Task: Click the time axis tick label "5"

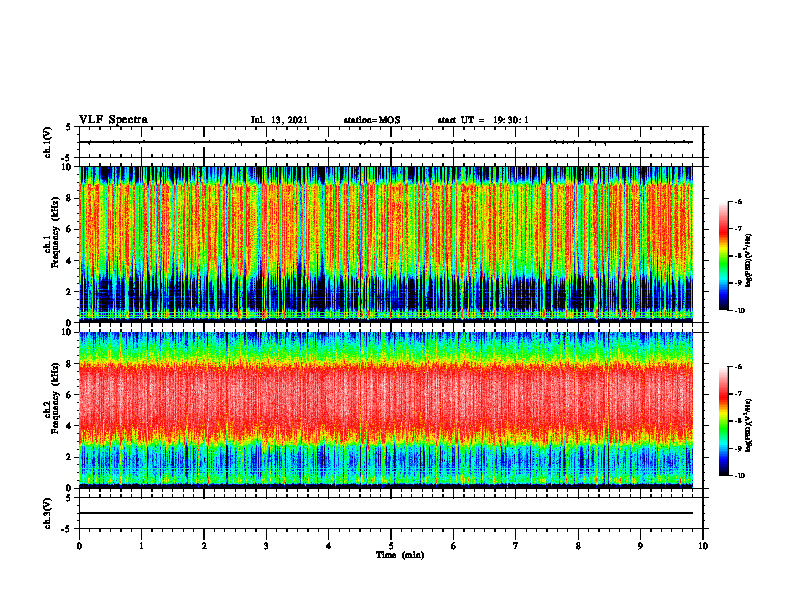Action: [x=391, y=546]
